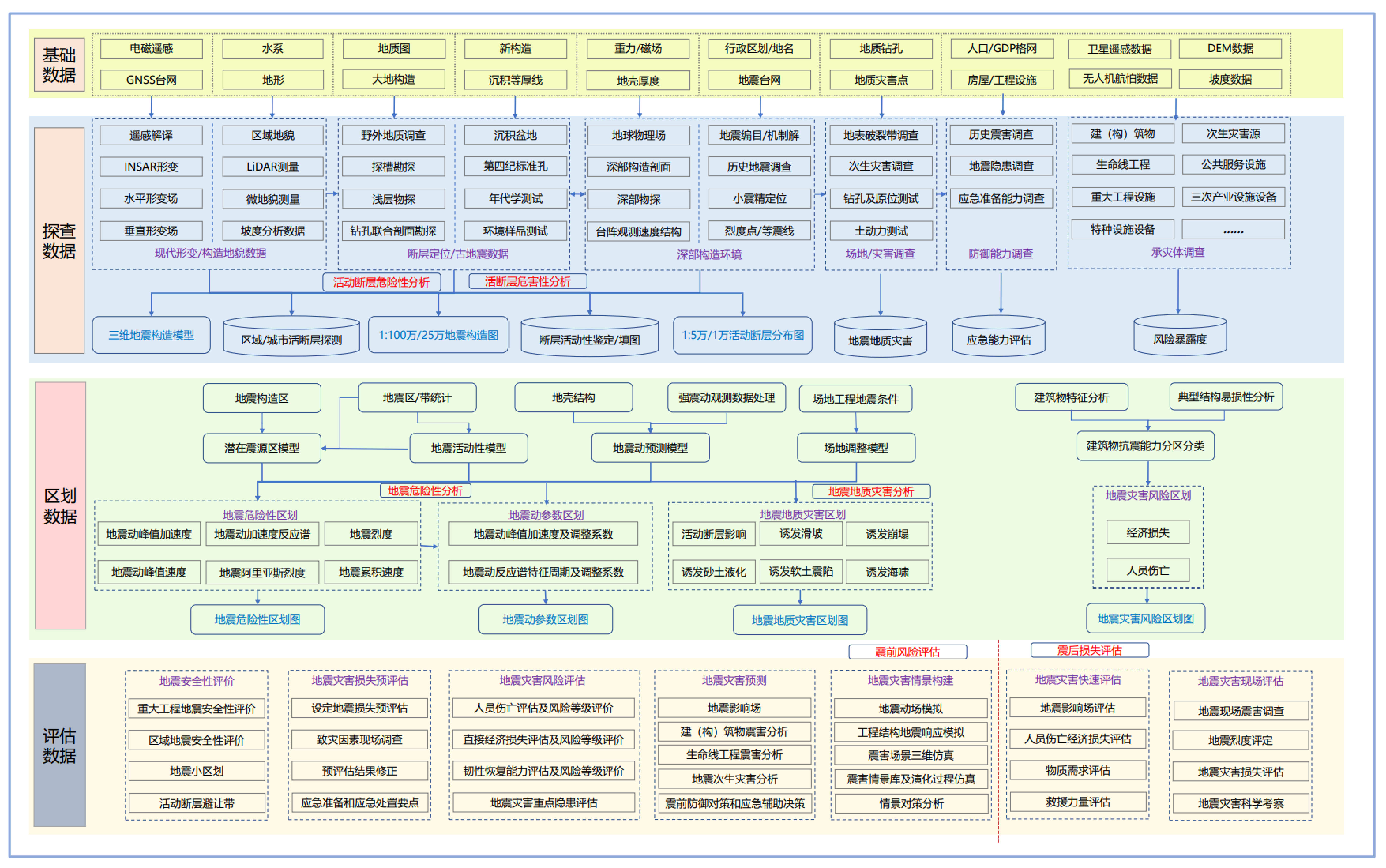
Task: Select the 钻孔及原位测试 box
Action: 881,198
